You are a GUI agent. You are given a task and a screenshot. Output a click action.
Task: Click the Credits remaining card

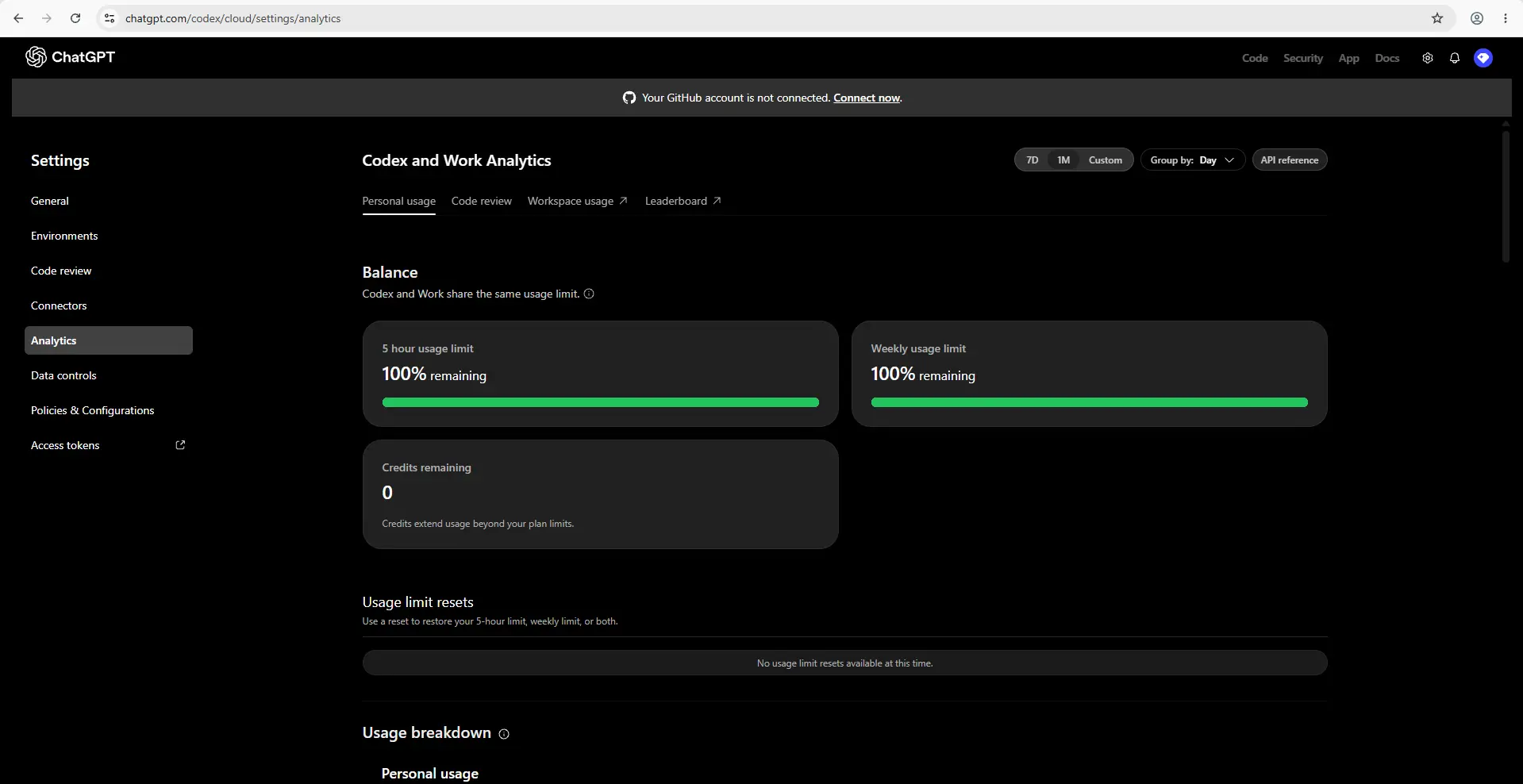pos(601,494)
